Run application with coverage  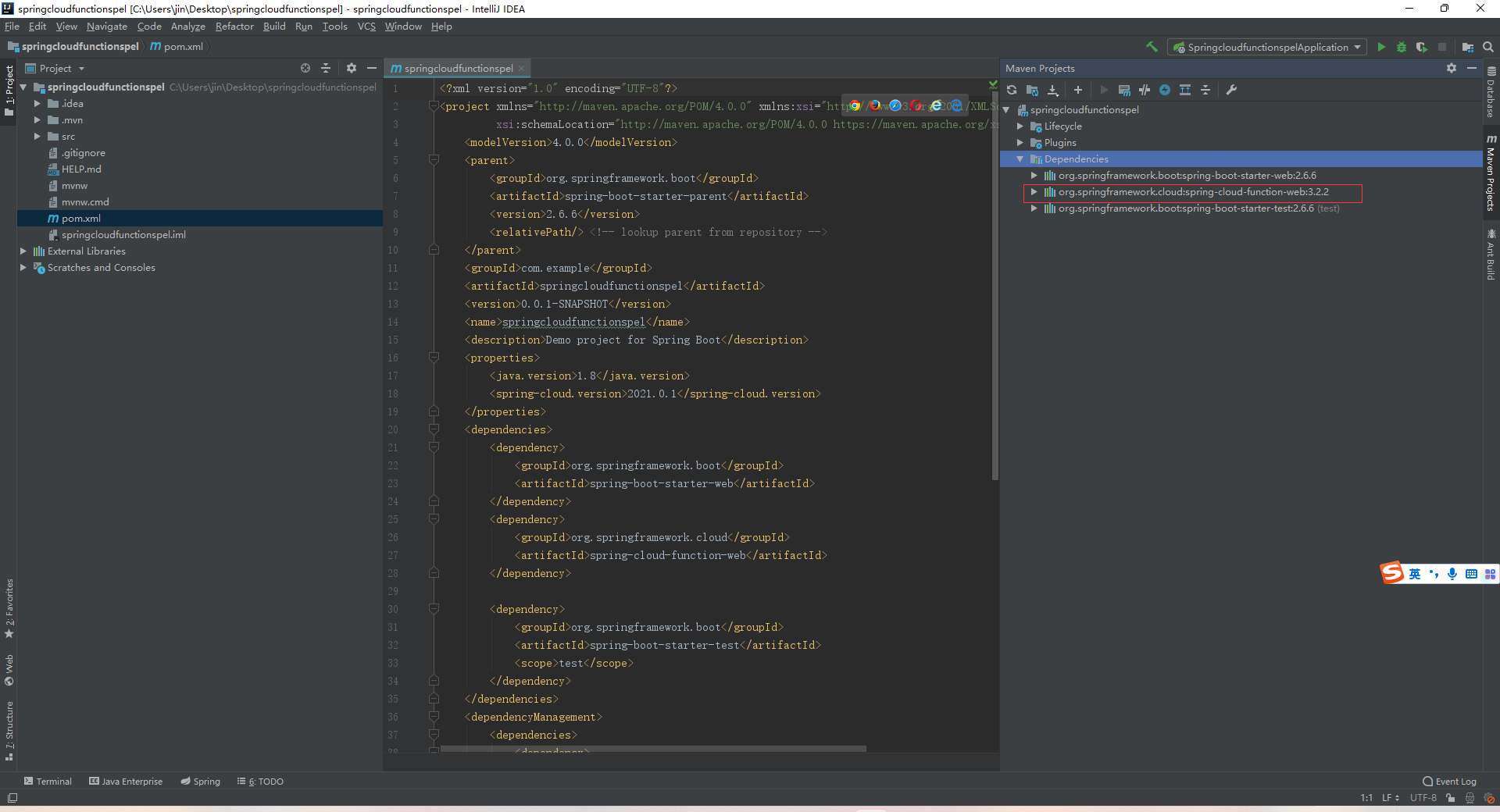pyautogui.click(x=1421, y=47)
